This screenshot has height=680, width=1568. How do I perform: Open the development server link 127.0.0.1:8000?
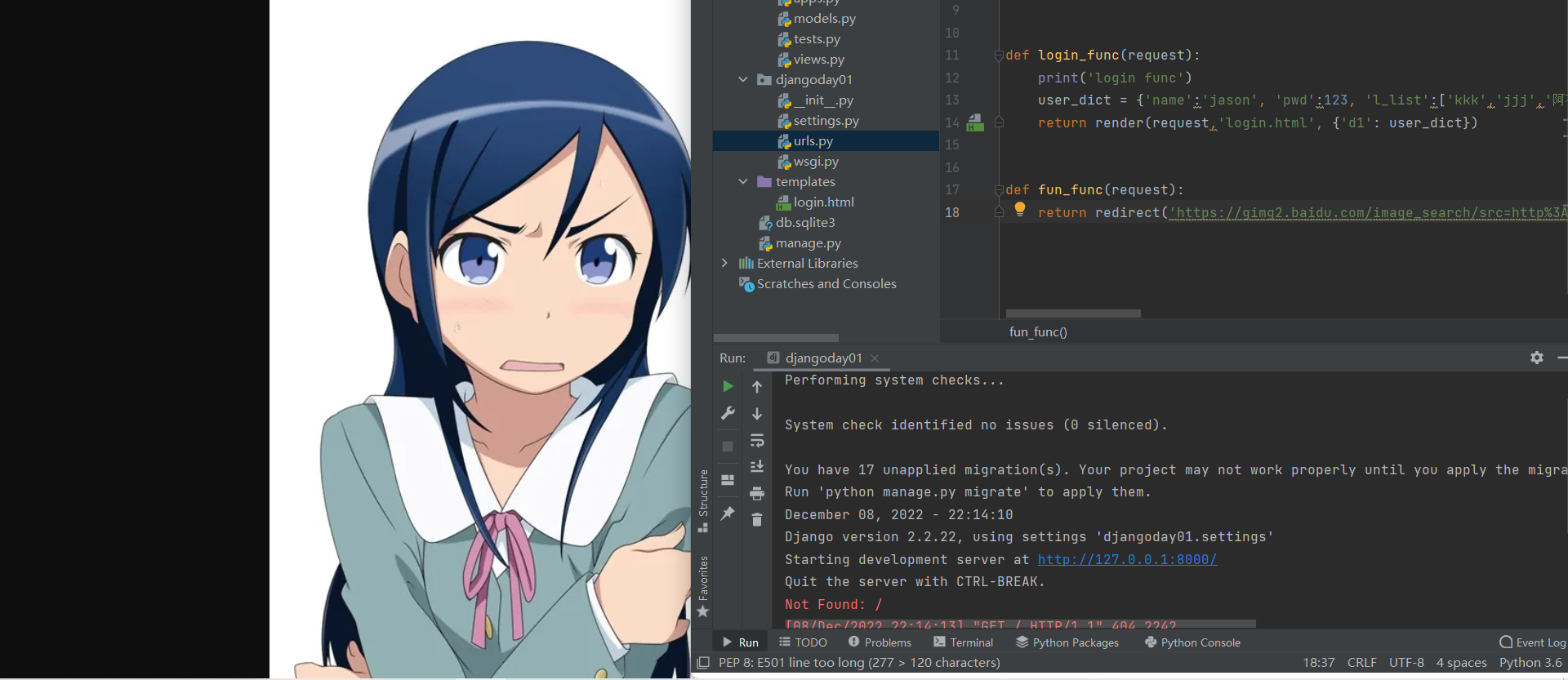[1127, 560]
